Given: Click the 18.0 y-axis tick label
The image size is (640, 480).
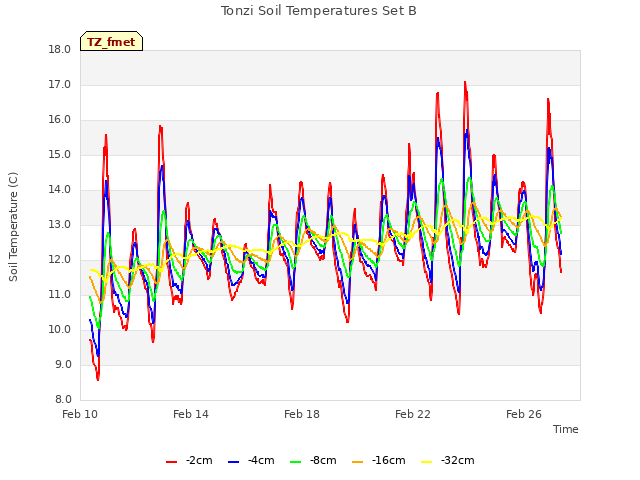Looking at the screenshot, I should tap(60, 50).
